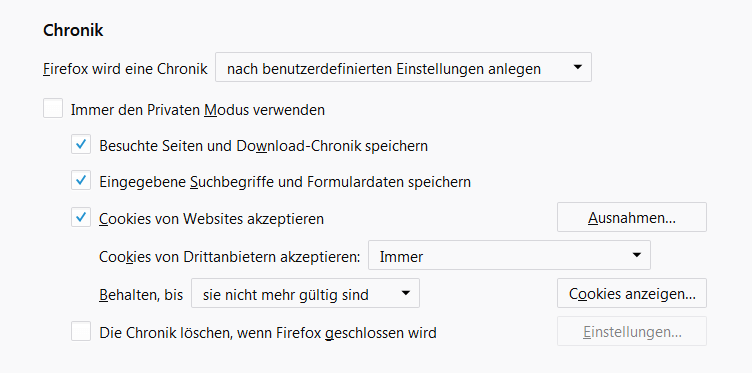Click the arrow icon on the 'Immer' combo box
This screenshot has width=752, height=373.
point(636,255)
